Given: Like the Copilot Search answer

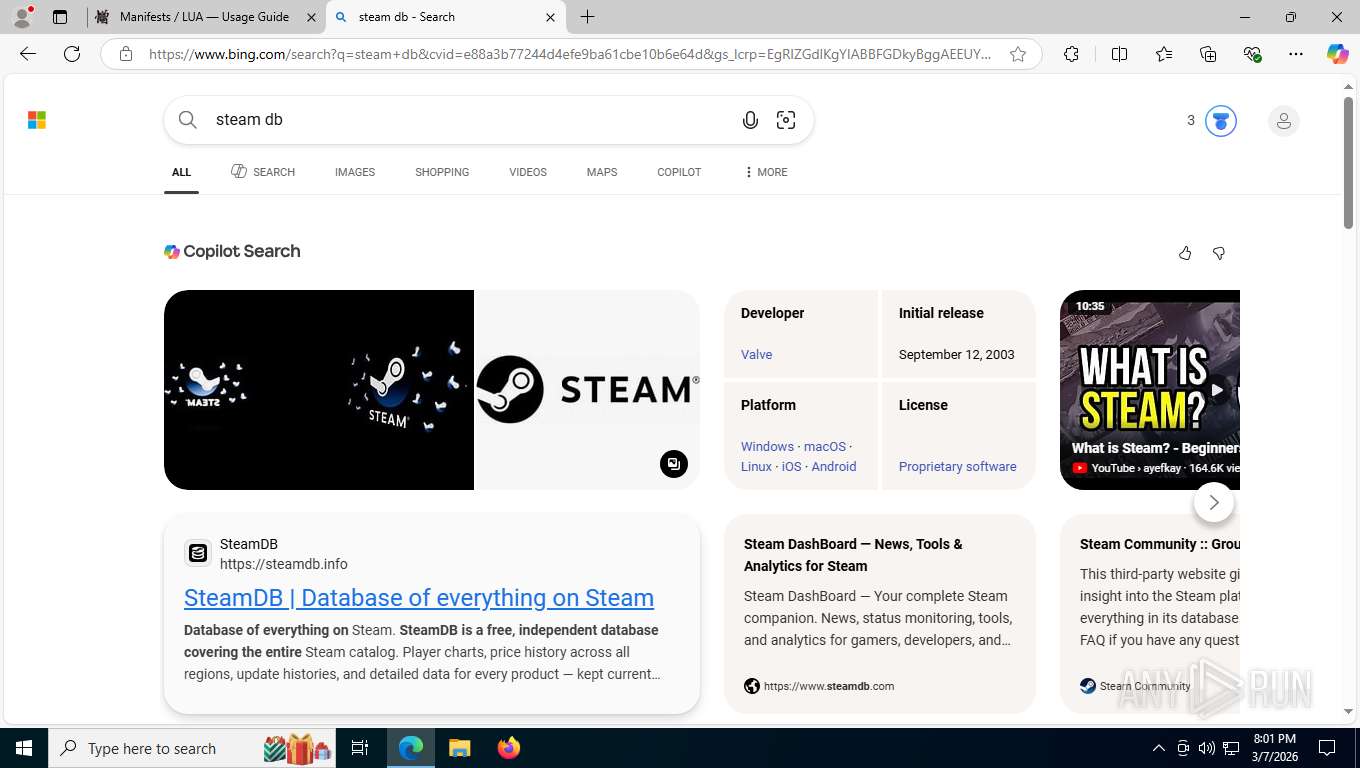Looking at the screenshot, I should pyautogui.click(x=1185, y=253).
